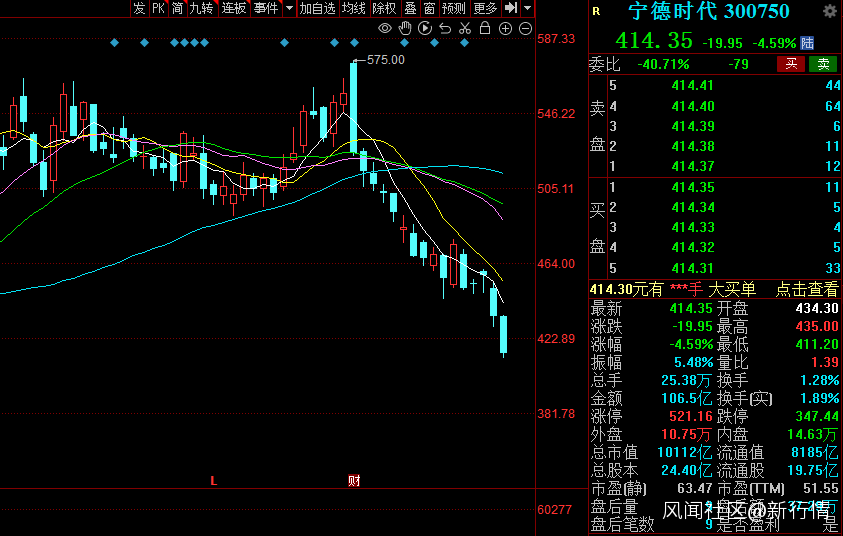
Task: Click the 587.33 price axis label
Action: (556, 39)
